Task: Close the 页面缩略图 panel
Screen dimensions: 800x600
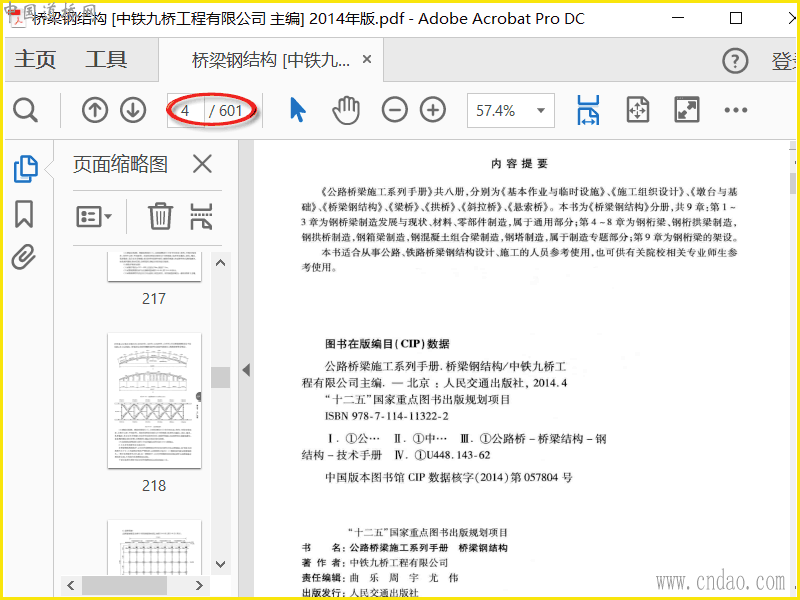Action: tap(202, 164)
